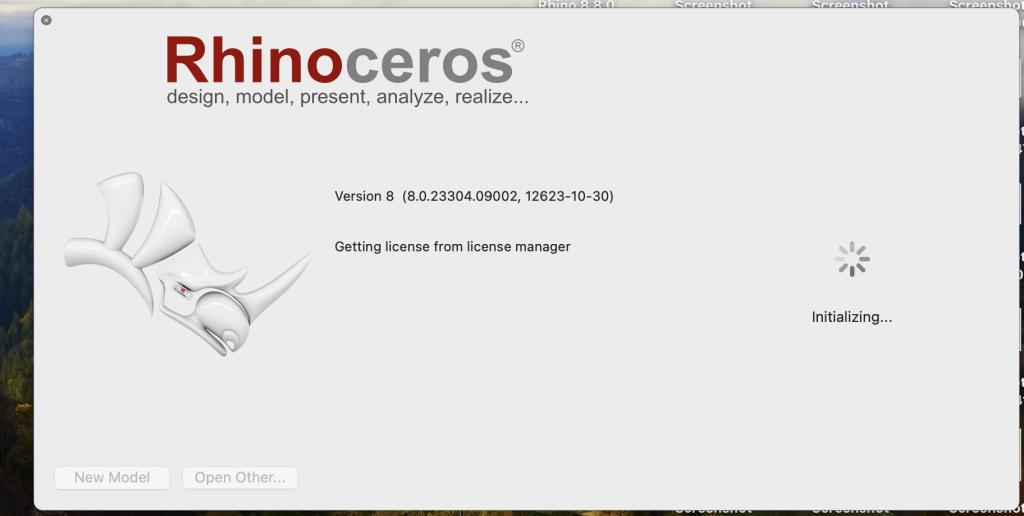Click the Version 8 build number text
This screenshot has height=516, width=1024.
coord(474,196)
